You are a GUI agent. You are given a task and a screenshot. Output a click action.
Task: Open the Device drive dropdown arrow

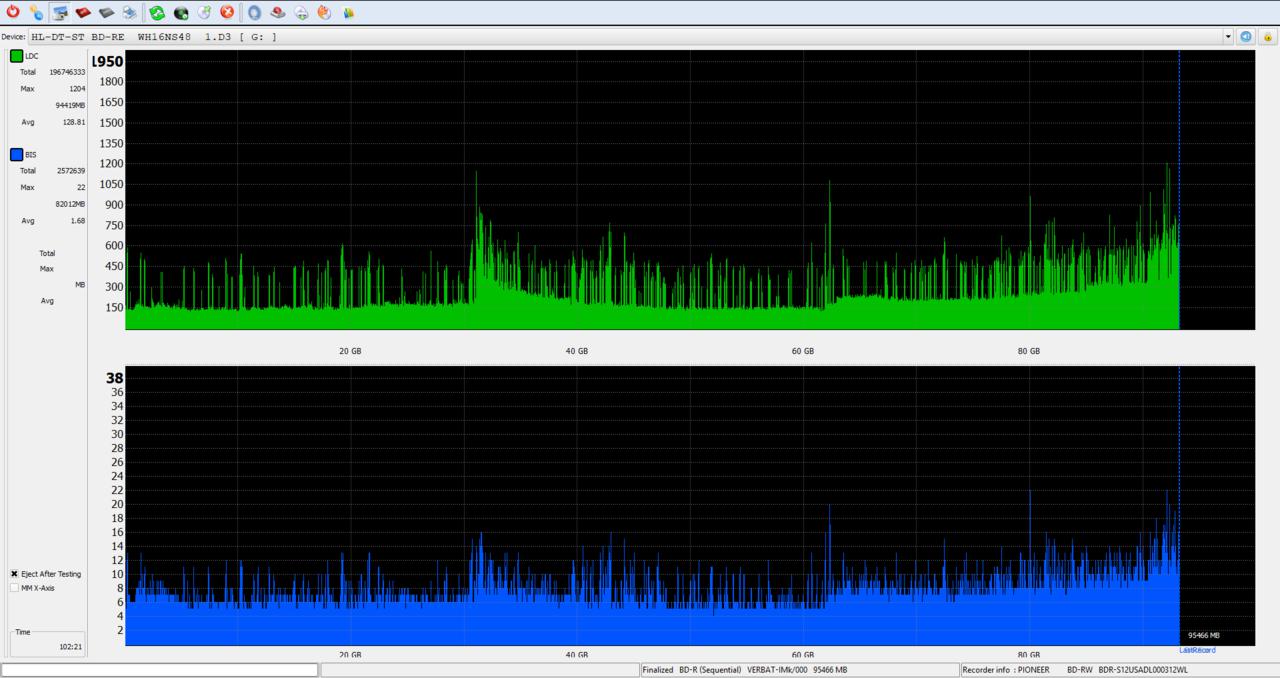click(x=1228, y=36)
